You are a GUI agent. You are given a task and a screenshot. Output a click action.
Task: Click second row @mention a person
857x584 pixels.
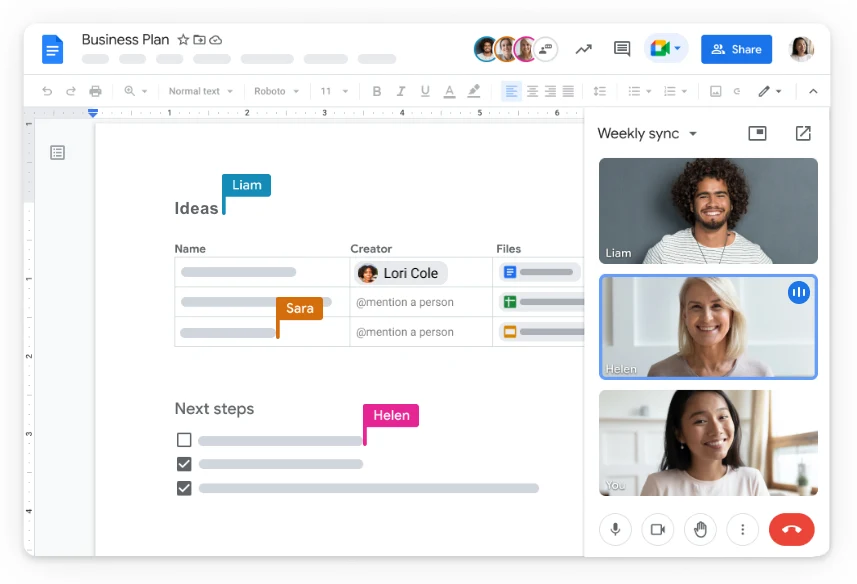tap(404, 302)
